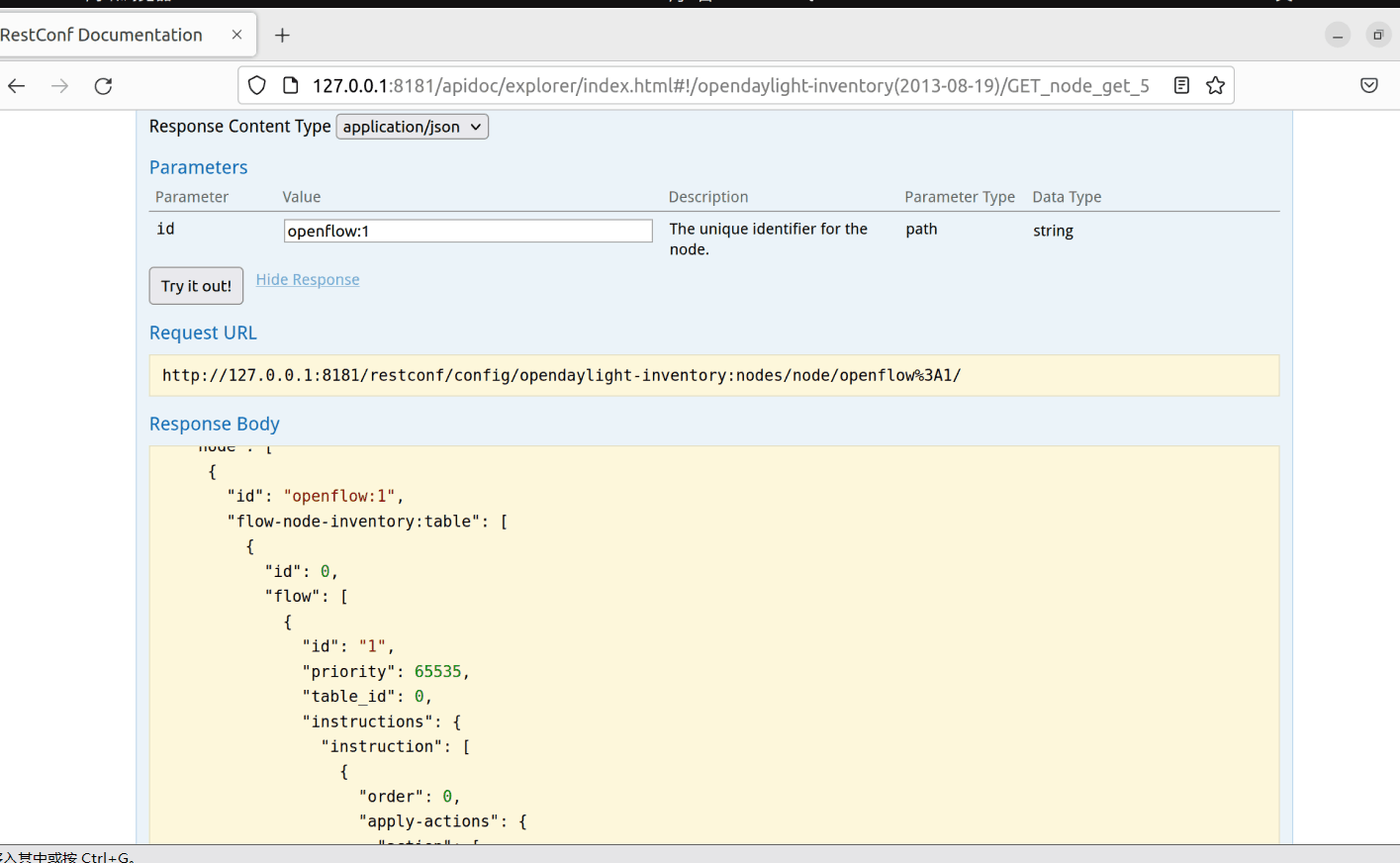Open the tracking protection shield icon
Image resolution: width=1400 pixels, height=863 pixels.
(257, 86)
